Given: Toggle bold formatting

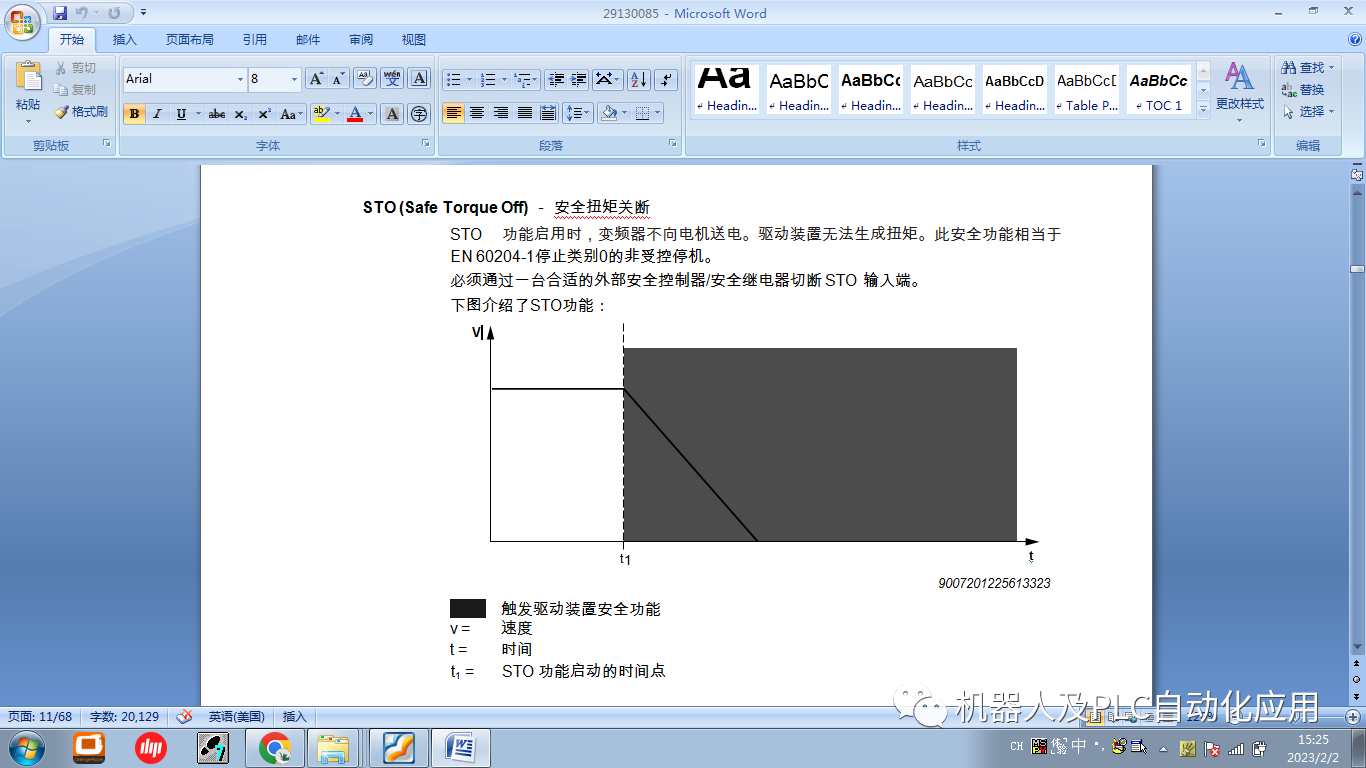Looking at the screenshot, I should [135, 114].
